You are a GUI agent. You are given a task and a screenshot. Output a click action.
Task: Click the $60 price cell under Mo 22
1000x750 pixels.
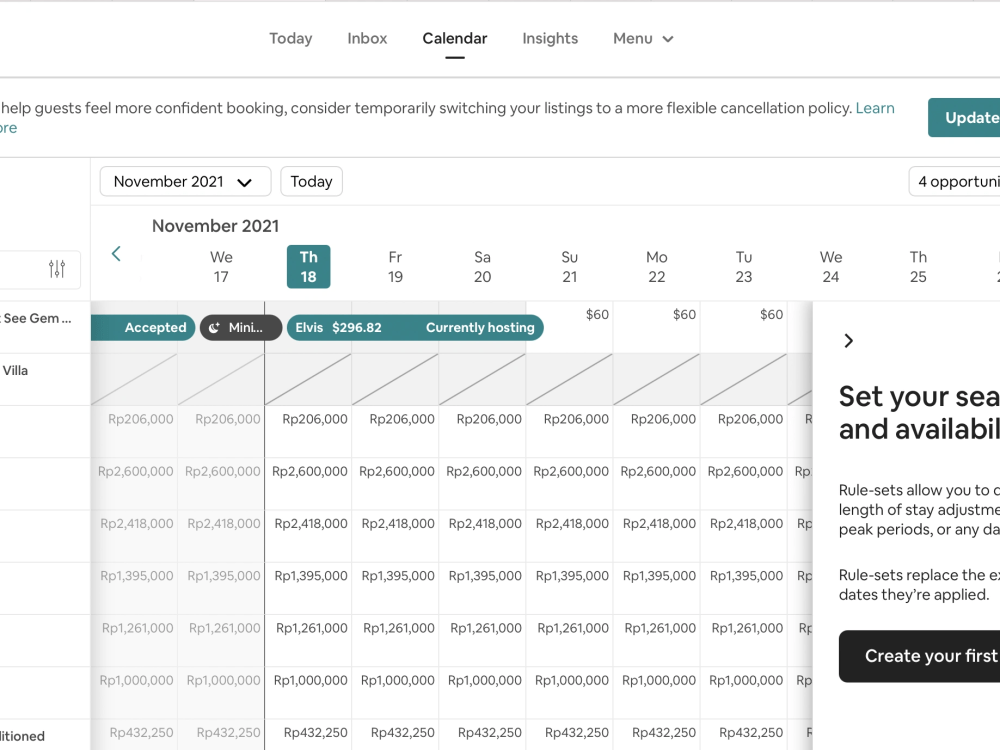(657, 327)
